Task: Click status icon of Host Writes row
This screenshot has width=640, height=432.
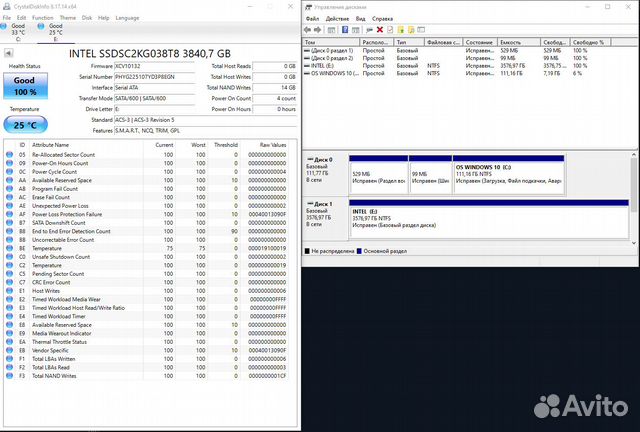Action: point(9,291)
